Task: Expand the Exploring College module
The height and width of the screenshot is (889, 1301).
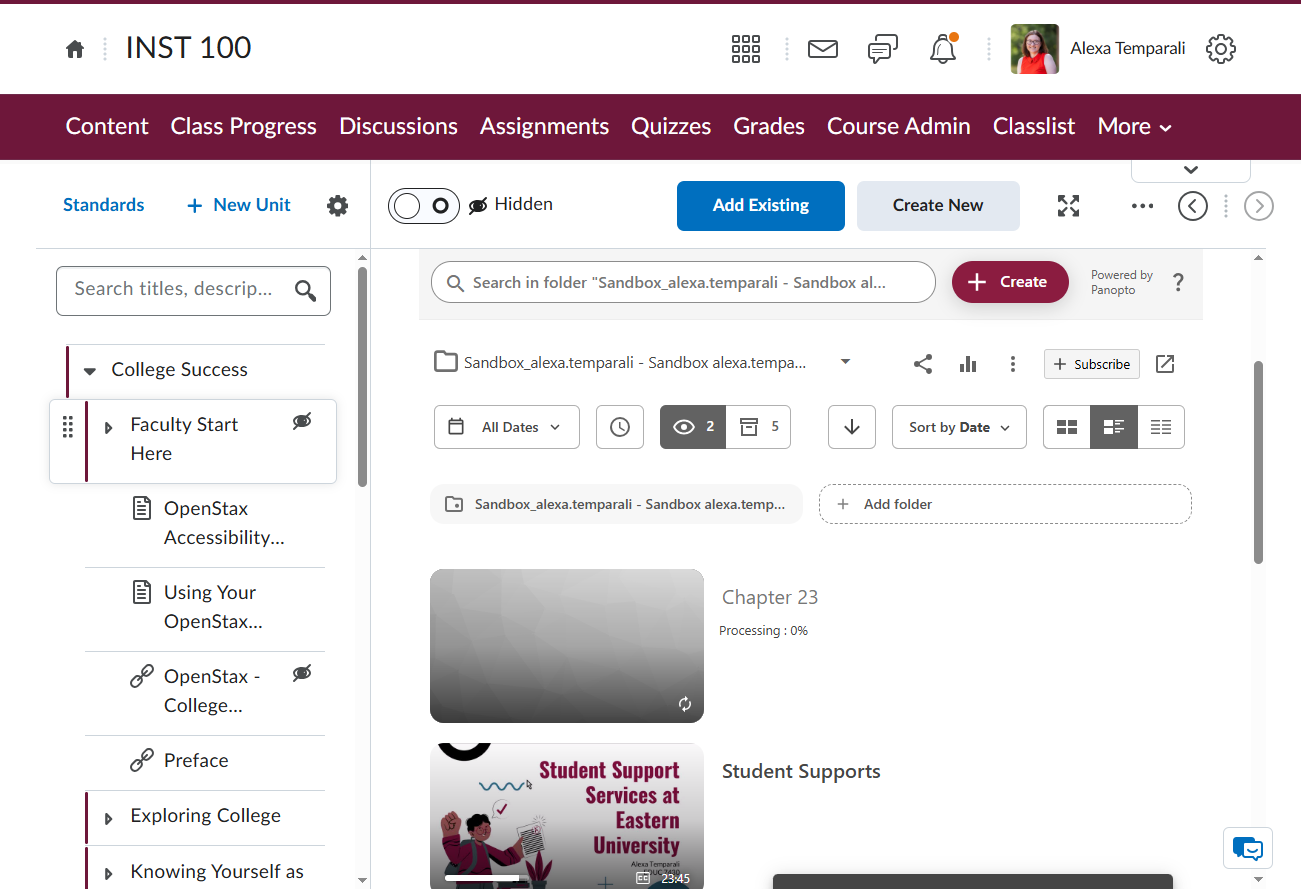Action: pyautogui.click(x=109, y=819)
